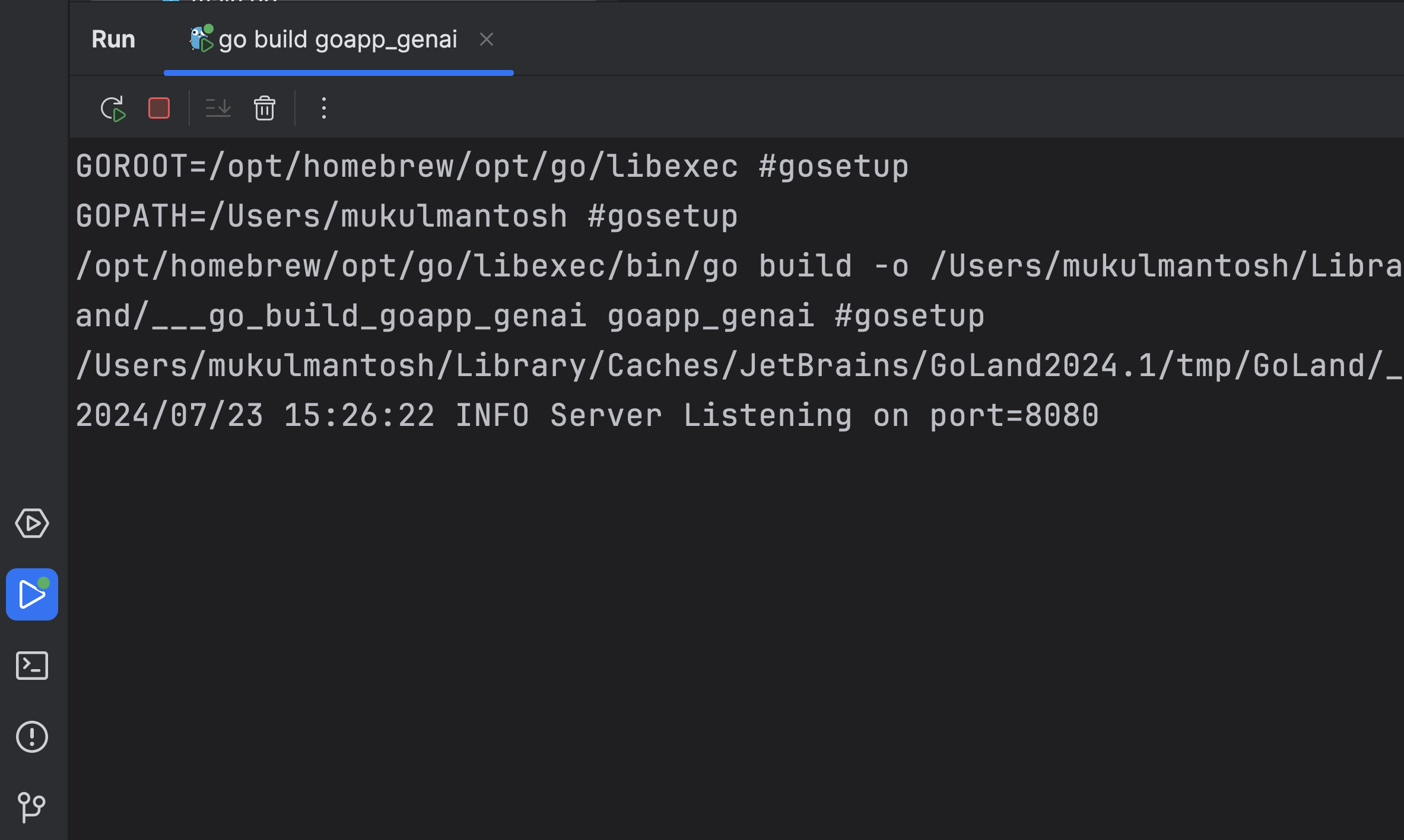1404x840 pixels.
Task: Open the vertical three-dot more options menu
Action: (324, 109)
